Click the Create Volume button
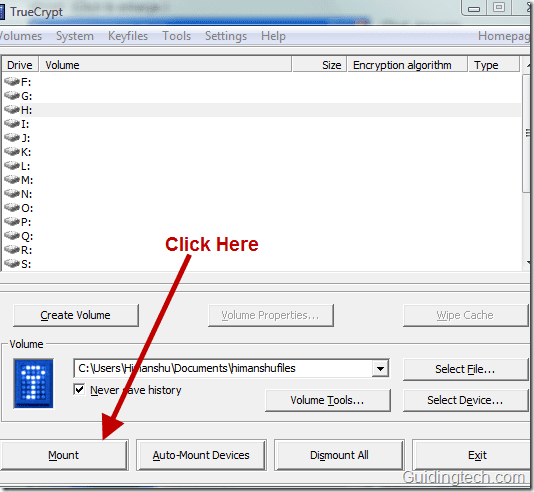The image size is (534, 492). (x=76, y=315)
